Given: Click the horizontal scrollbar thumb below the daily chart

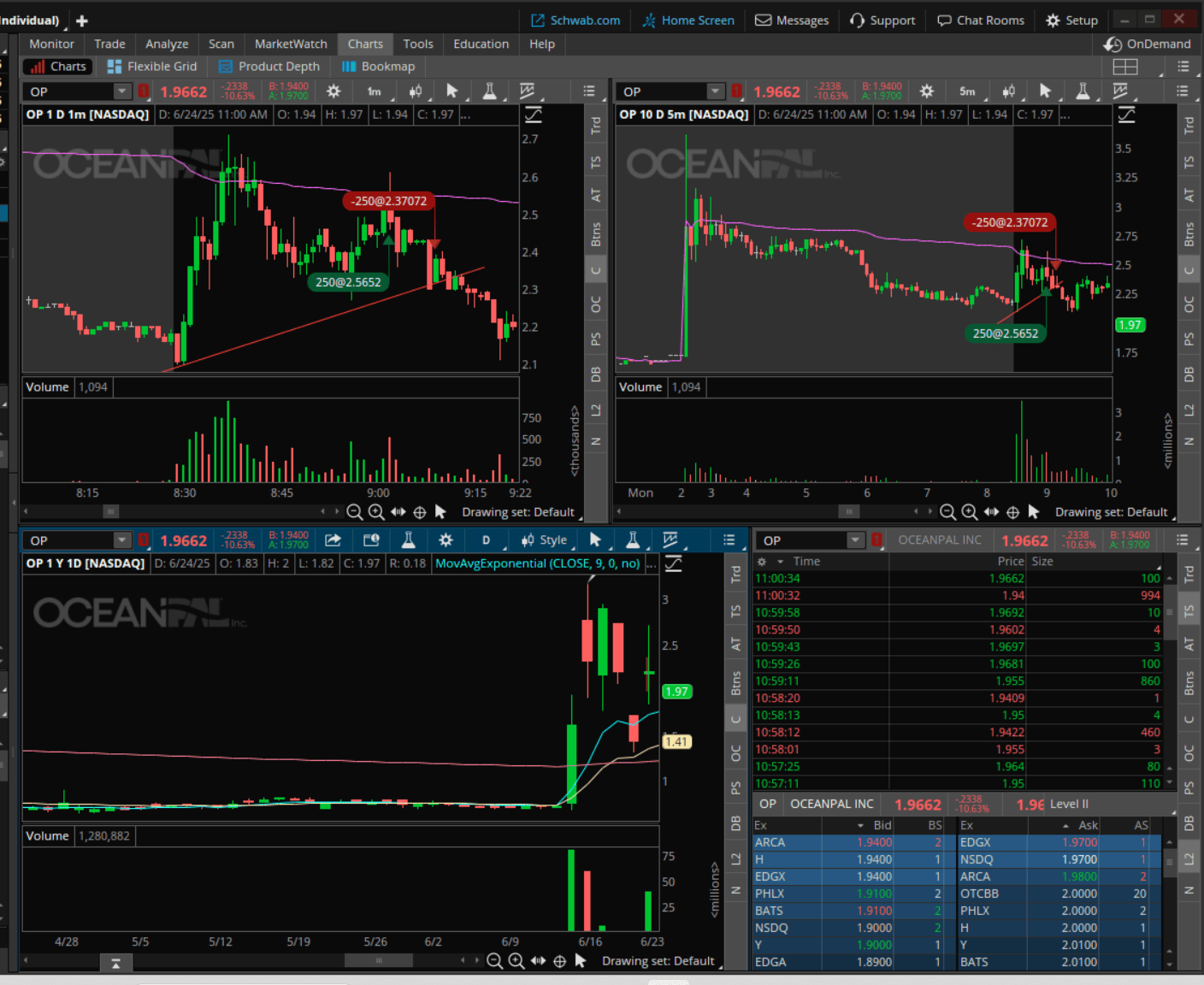Looking at the screenshot, I should click(379, 960).
